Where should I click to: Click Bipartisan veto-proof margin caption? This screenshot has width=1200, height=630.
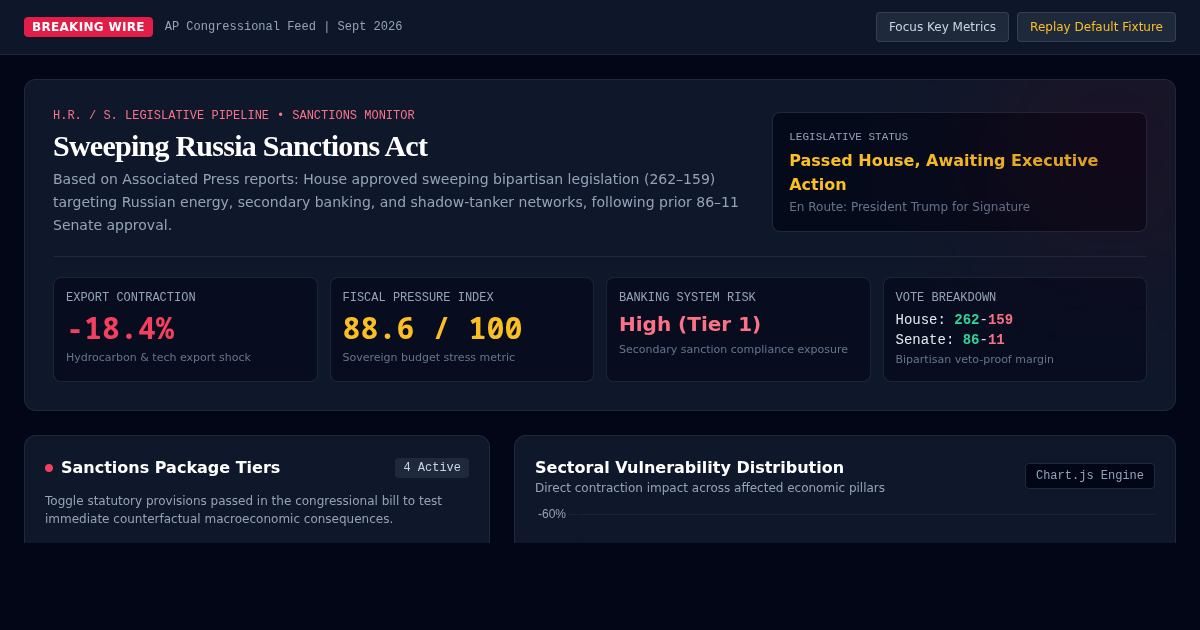pyautogui.click(x=975, y=359)
